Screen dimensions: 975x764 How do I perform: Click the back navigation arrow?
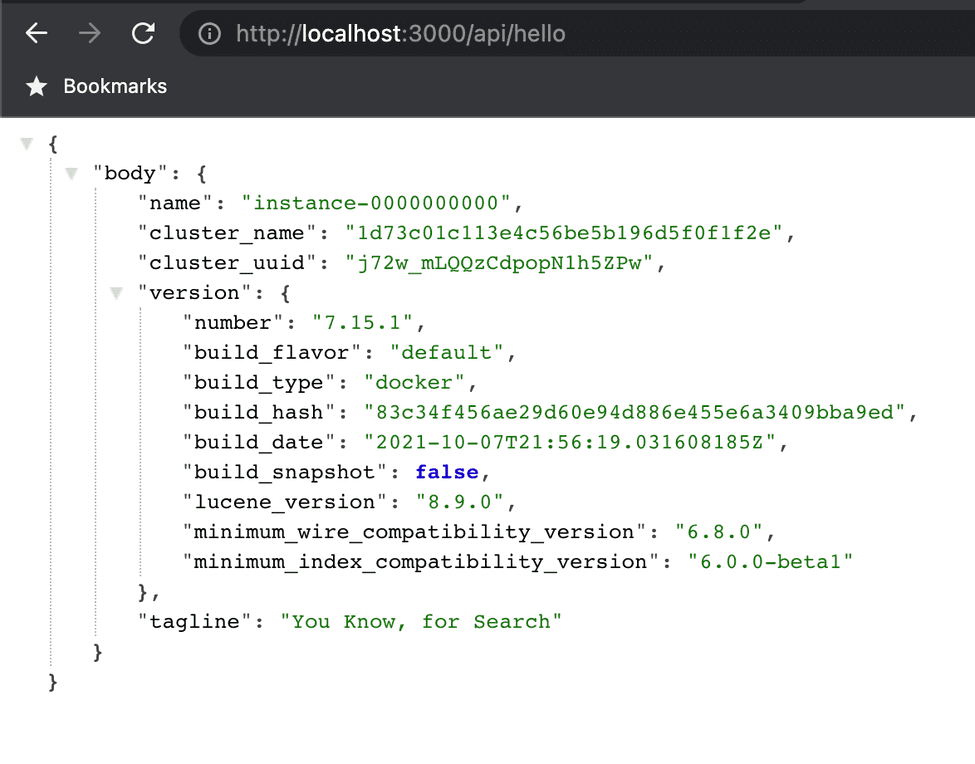click(x=36, y=32)
